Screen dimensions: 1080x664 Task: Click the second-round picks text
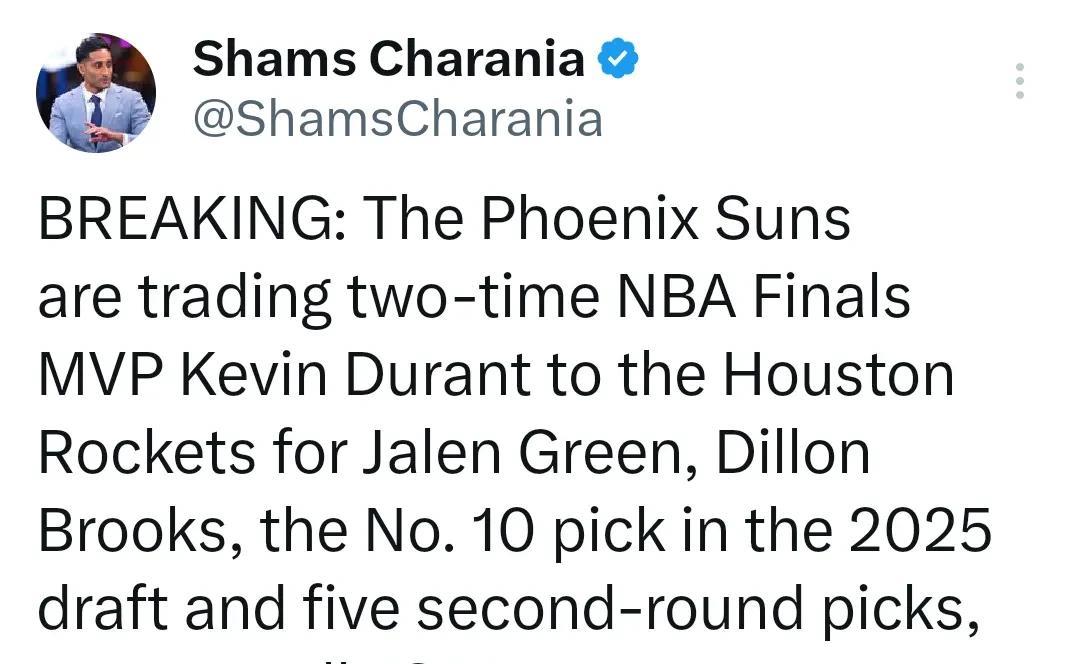click(x=697, y=610)
